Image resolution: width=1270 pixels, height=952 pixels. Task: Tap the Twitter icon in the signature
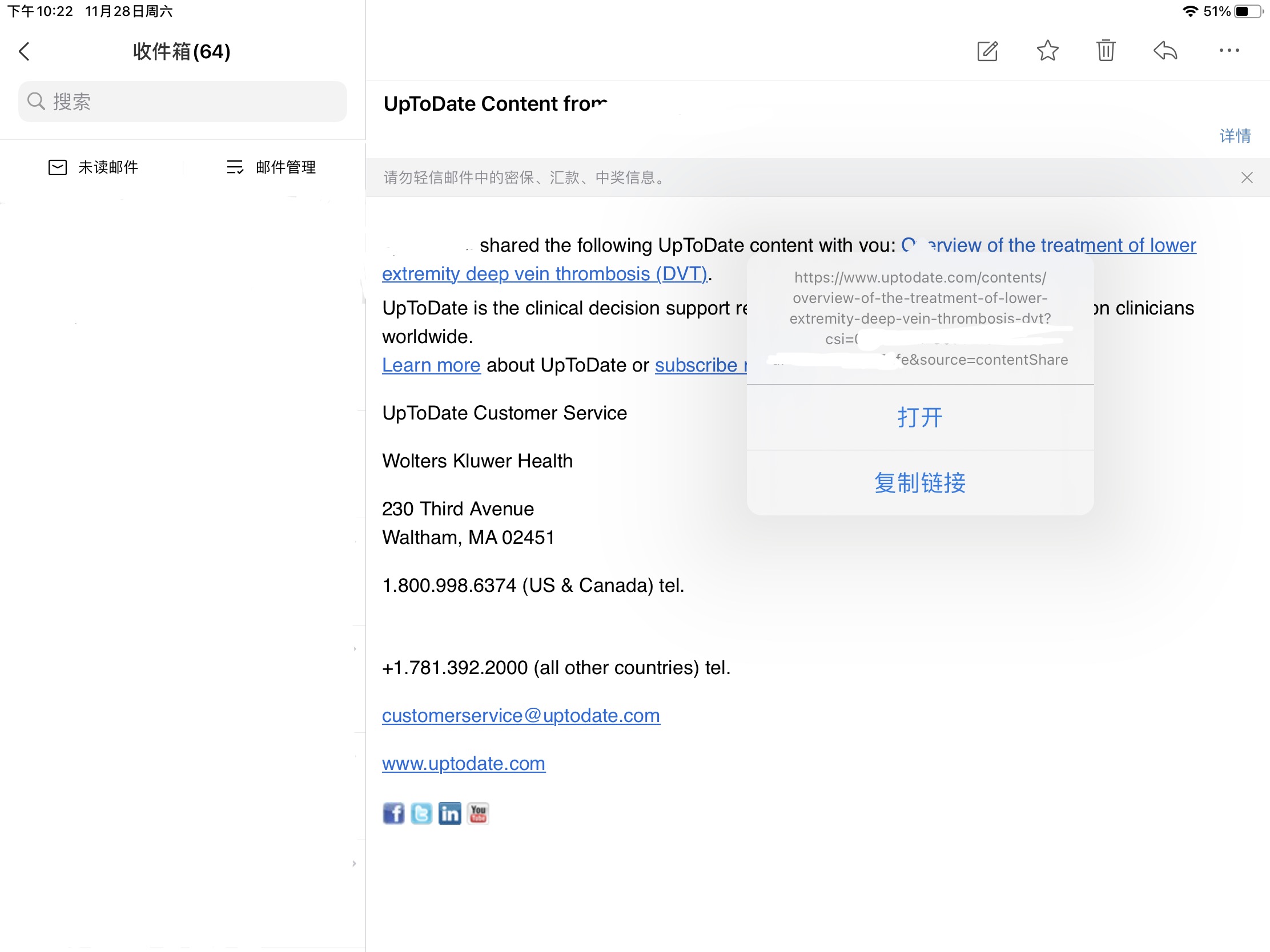coord(421,813)
